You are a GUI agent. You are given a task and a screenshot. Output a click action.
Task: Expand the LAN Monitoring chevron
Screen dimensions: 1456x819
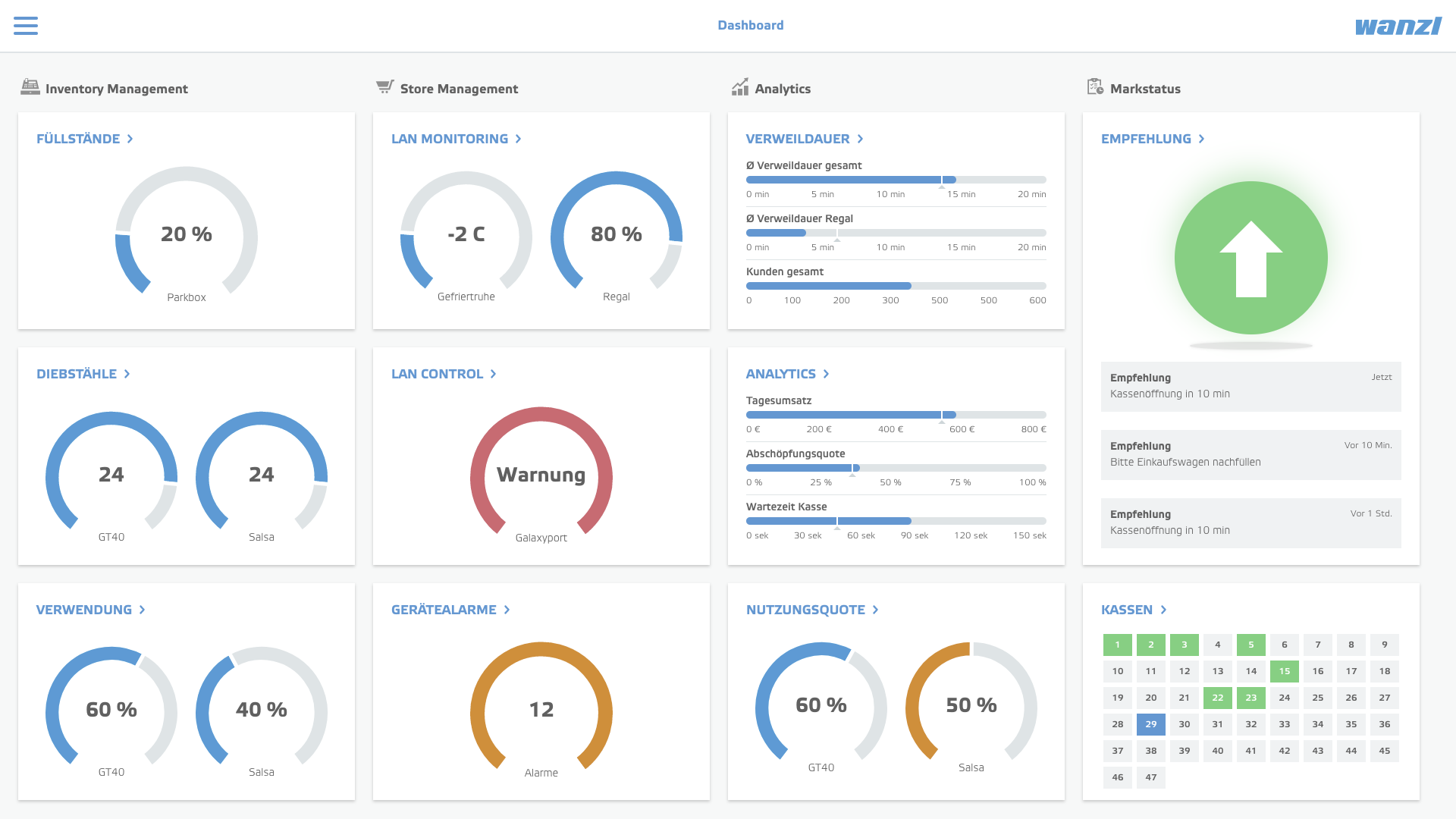(x=519, y=139)
